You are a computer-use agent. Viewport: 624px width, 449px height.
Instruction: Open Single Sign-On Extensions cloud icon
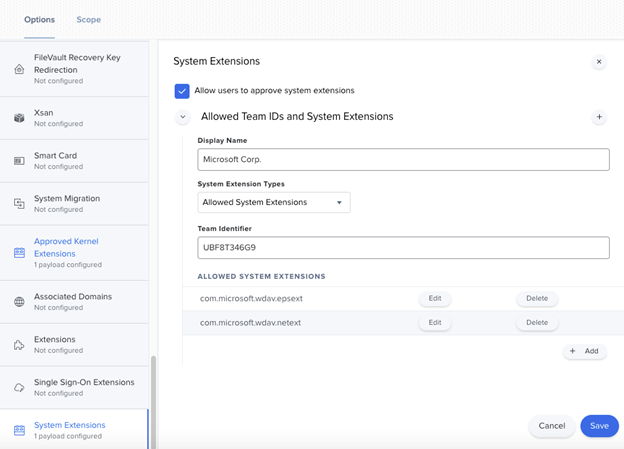point(19,387)
